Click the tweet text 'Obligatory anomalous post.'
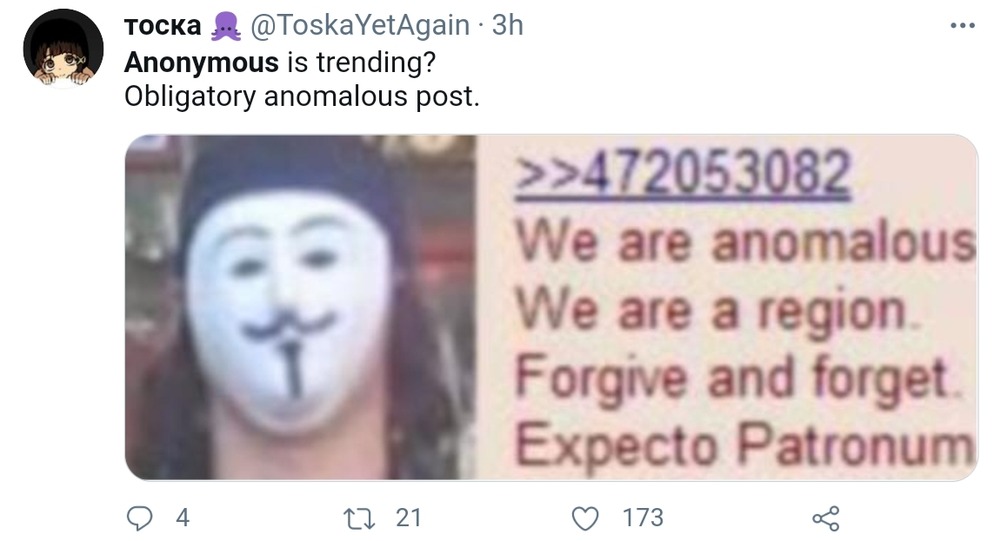 (x=302, y=97)
